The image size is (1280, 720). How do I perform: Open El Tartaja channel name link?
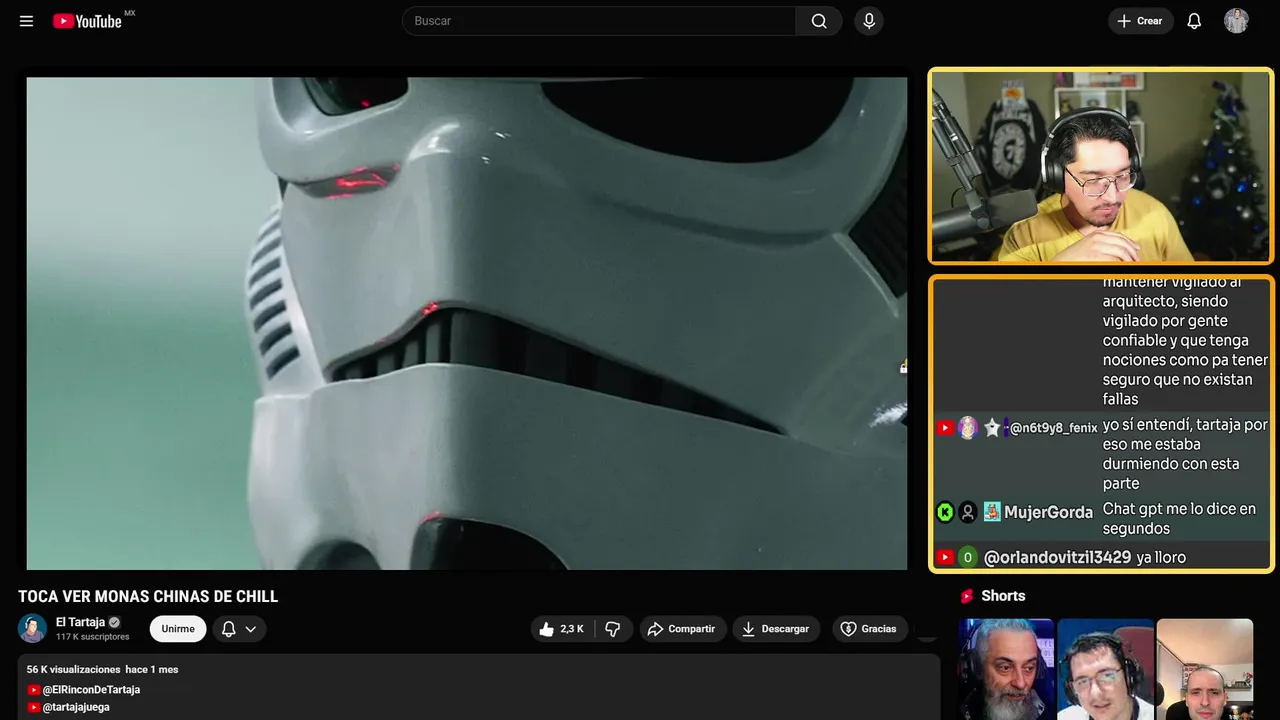pyautogui.click(x=80, y=622)
